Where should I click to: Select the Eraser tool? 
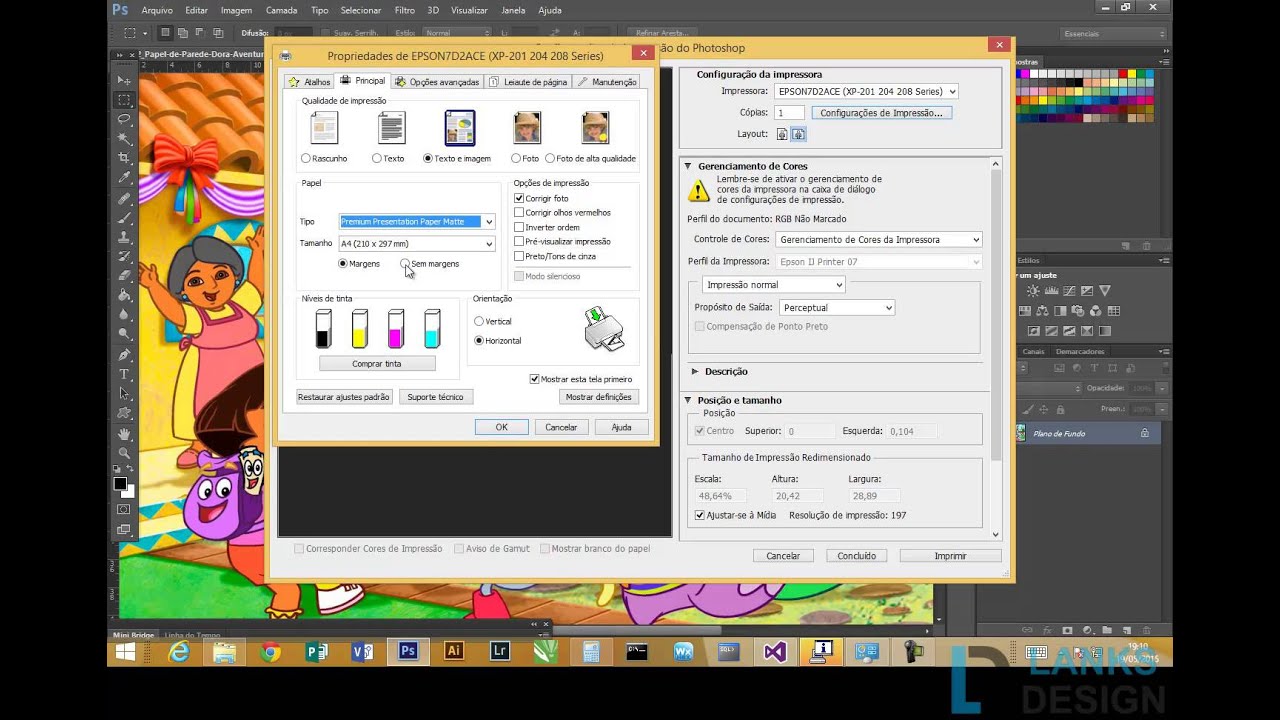pos(124,276)
